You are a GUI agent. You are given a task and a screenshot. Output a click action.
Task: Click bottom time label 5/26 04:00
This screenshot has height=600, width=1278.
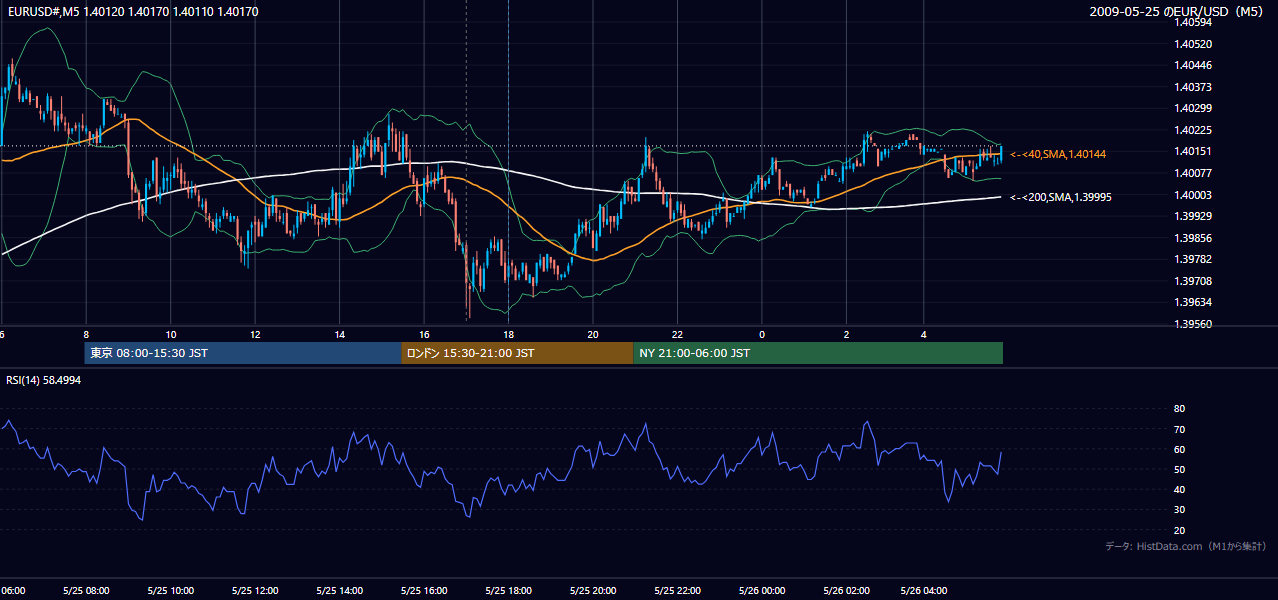pos(923,590)
